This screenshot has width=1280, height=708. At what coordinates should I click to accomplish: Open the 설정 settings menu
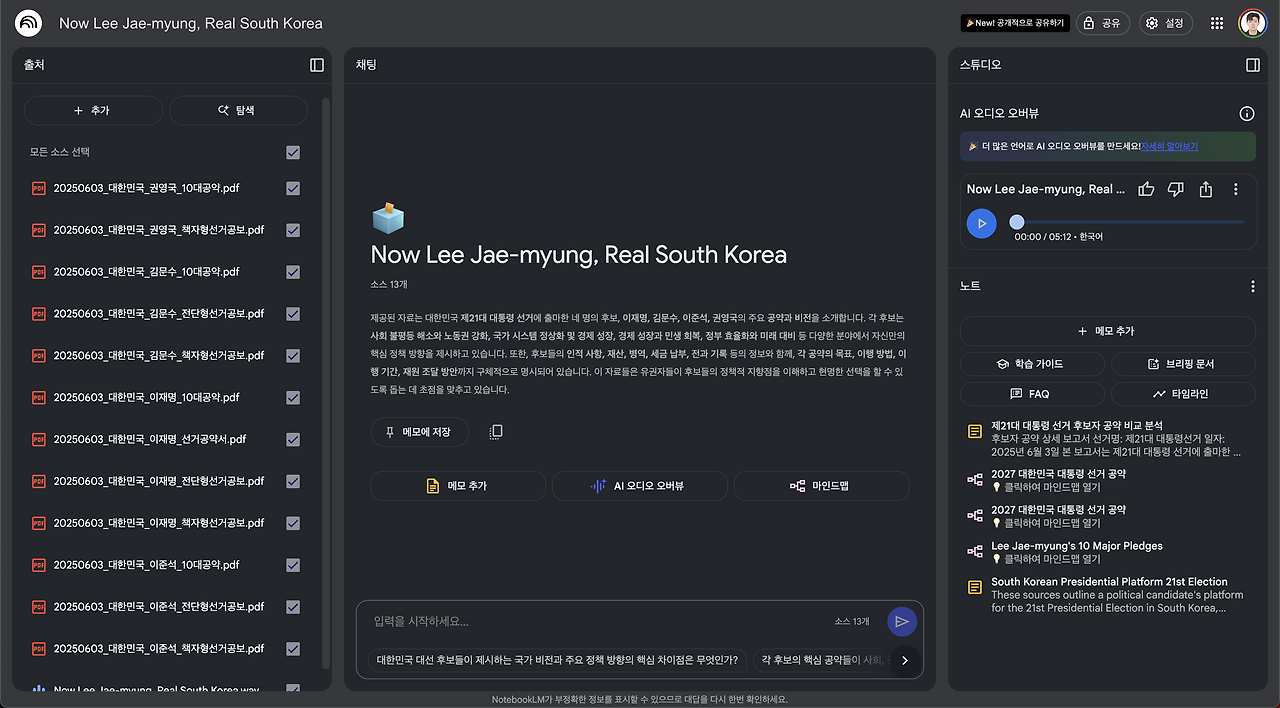pos(1165,22)
